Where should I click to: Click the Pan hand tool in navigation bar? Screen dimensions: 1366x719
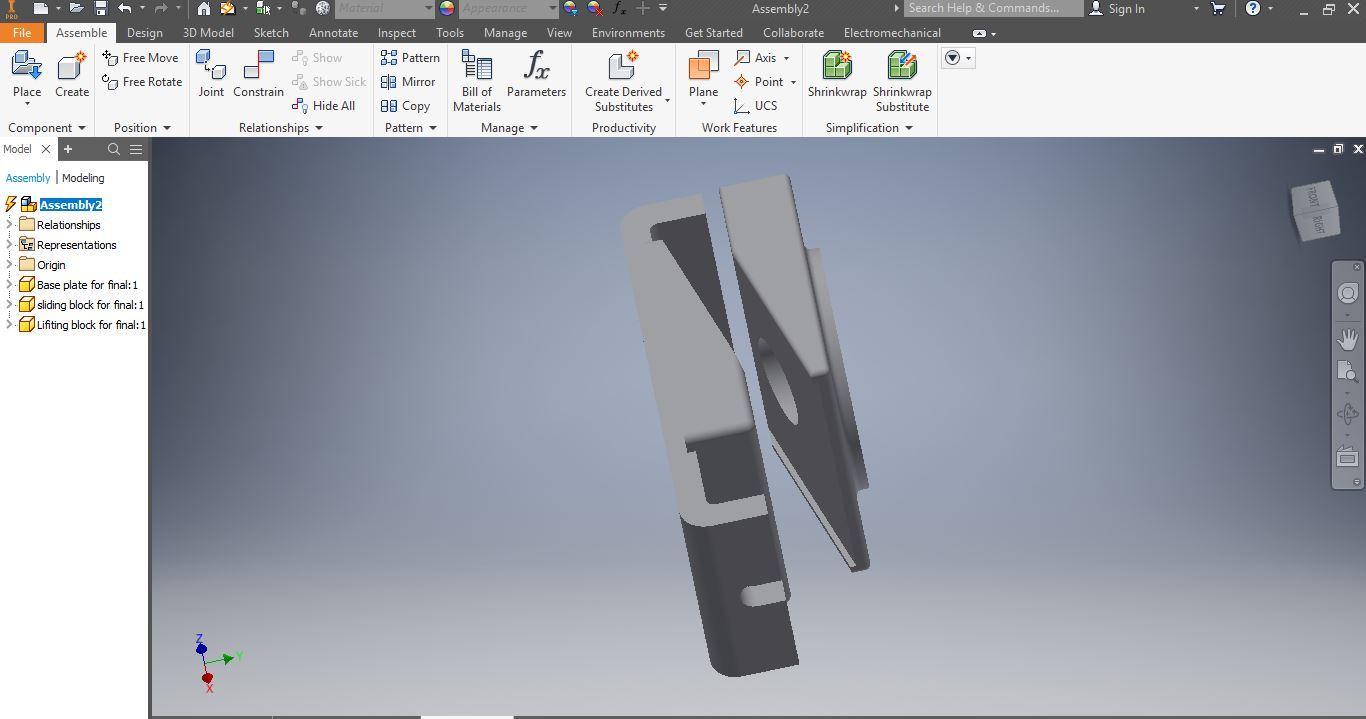tap(1348, 339)
